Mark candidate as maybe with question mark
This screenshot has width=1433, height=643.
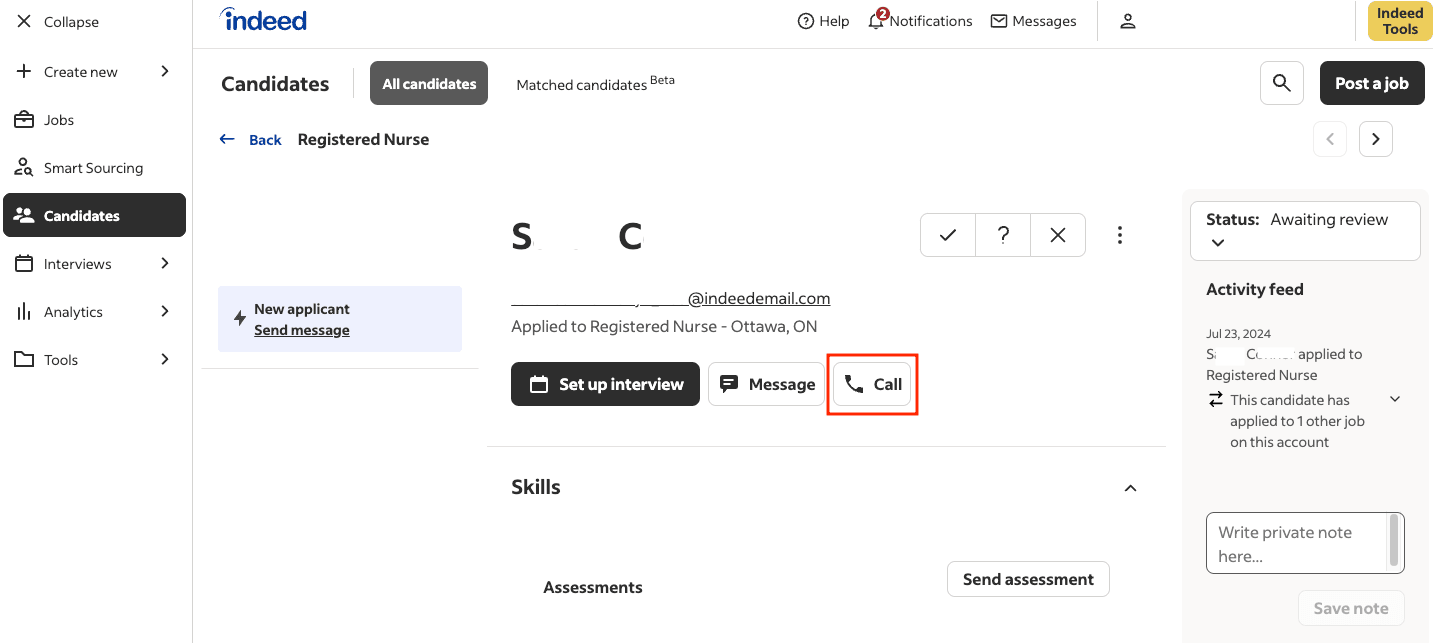click(1003, 235)
